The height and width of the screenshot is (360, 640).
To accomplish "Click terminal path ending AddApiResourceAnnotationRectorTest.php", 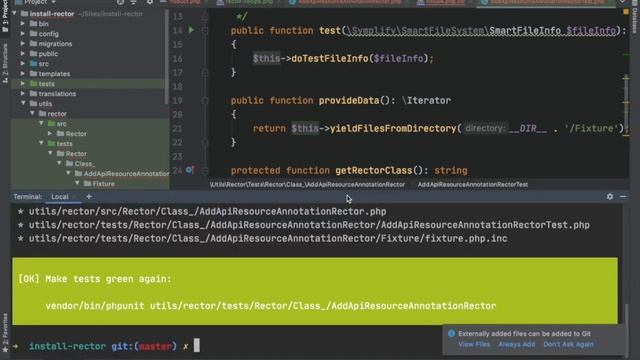I will [x=309, y=225].
